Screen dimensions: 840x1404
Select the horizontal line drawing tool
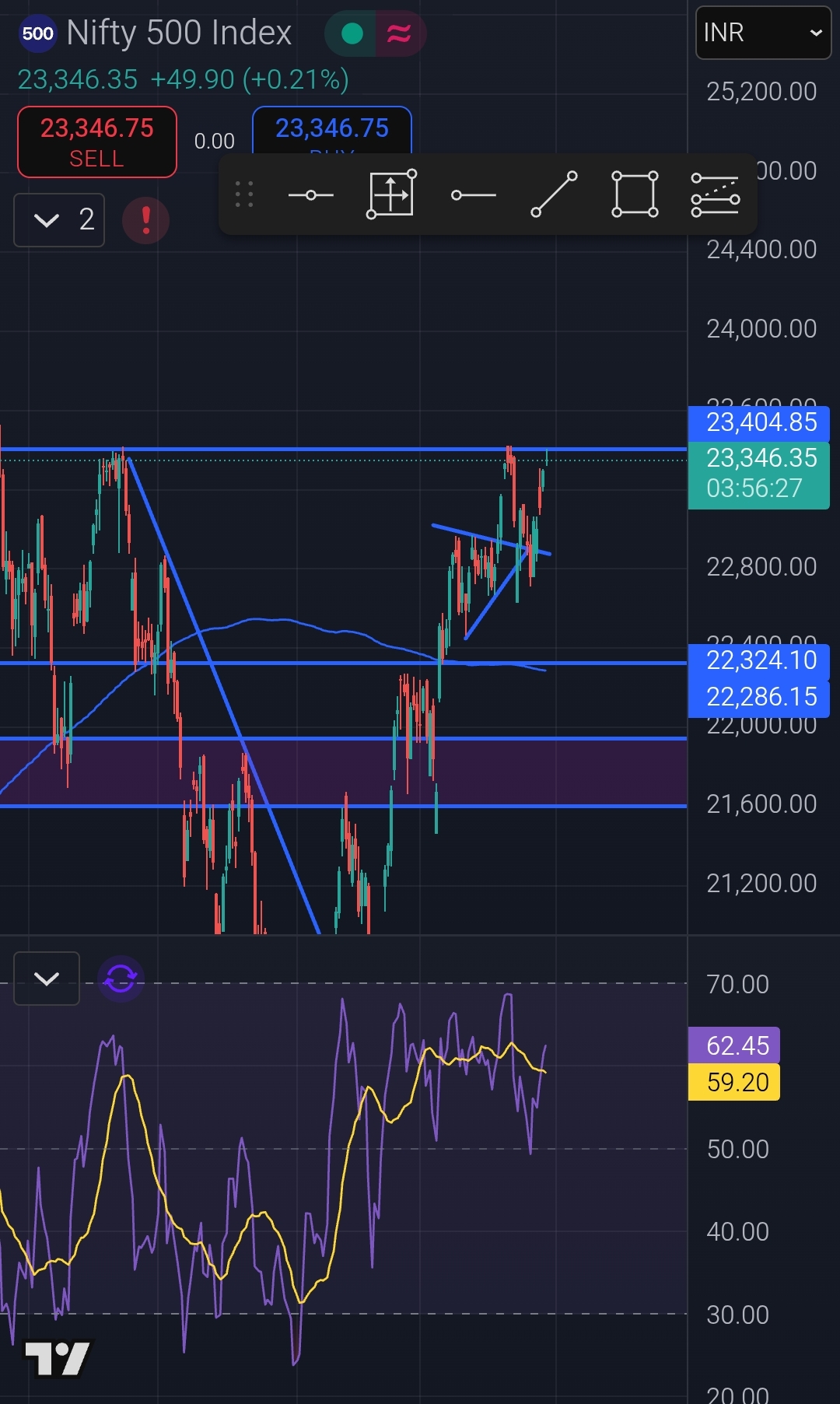[310, 194]
